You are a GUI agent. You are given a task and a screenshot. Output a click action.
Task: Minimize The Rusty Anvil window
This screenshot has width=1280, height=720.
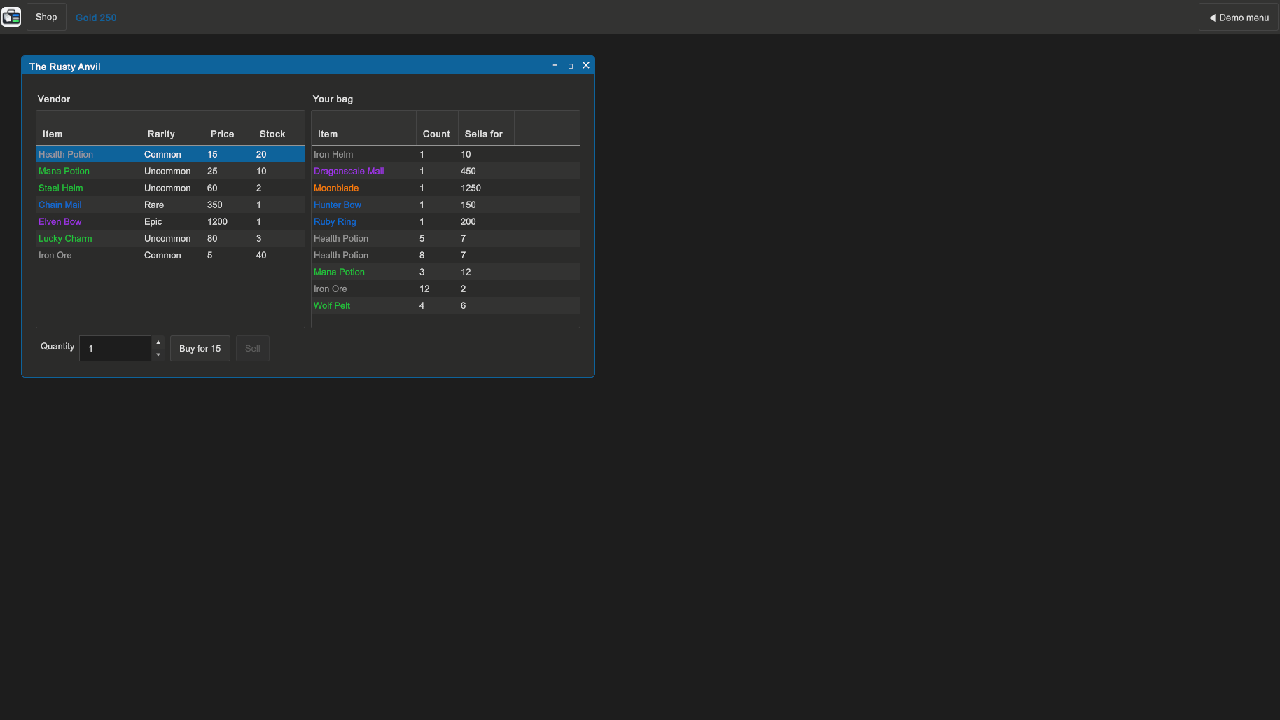555,65
